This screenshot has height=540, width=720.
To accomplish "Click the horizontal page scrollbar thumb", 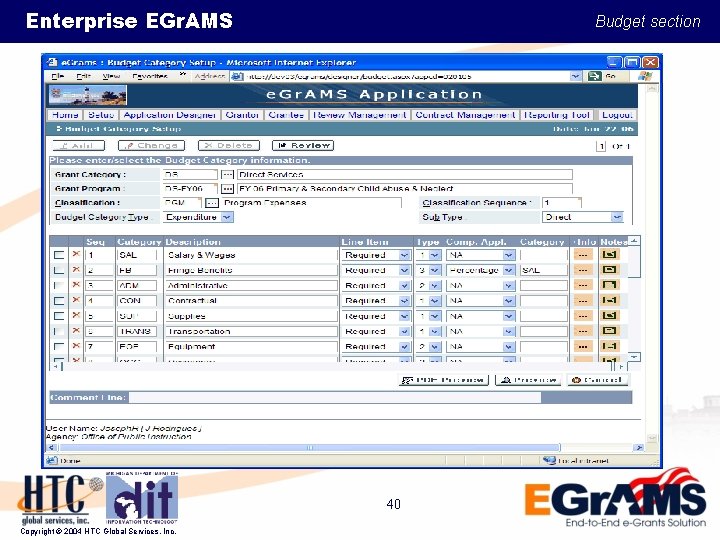I will click(309, 447).
